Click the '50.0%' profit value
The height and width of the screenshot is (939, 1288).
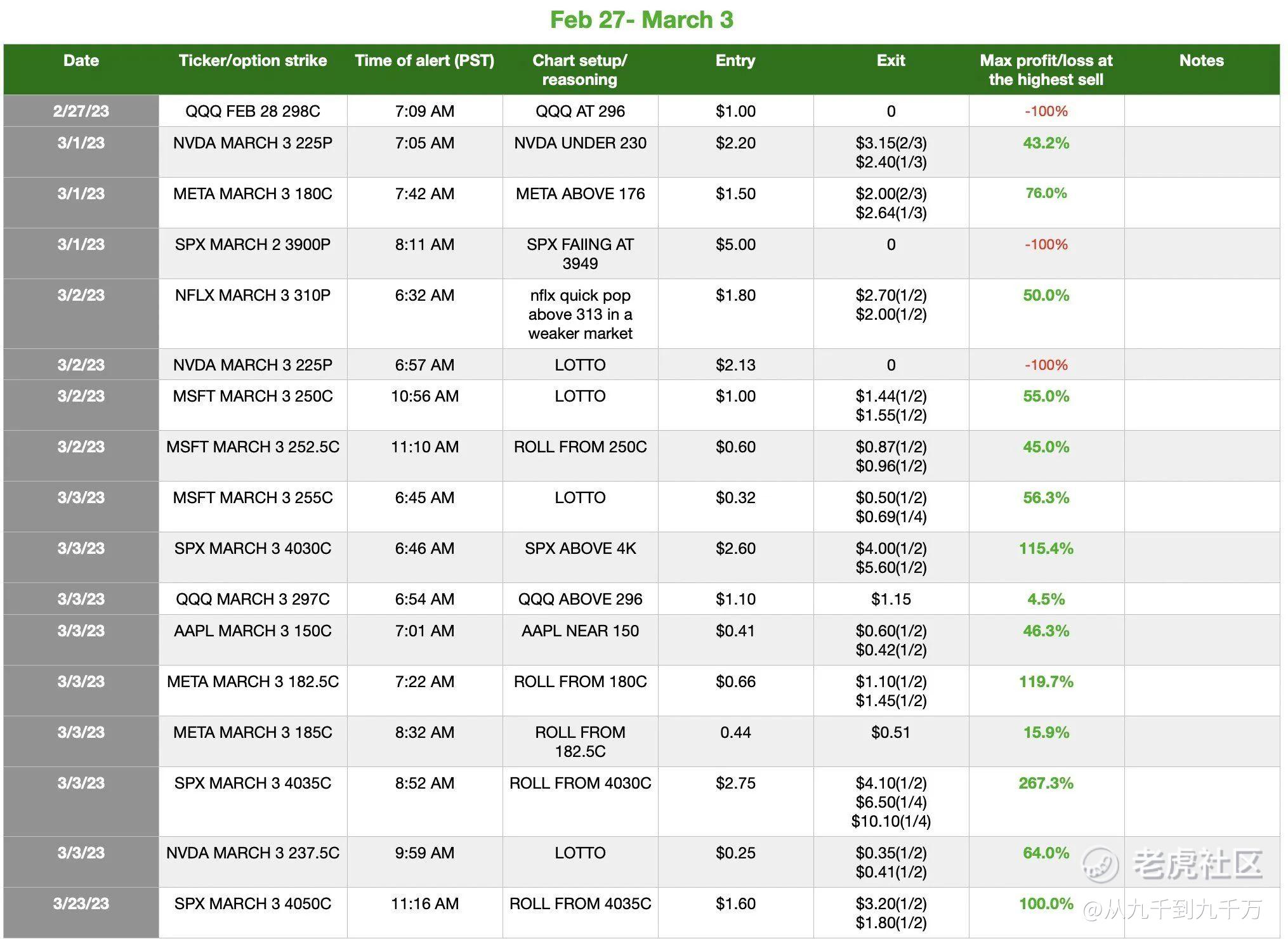tap(1046, 296)
